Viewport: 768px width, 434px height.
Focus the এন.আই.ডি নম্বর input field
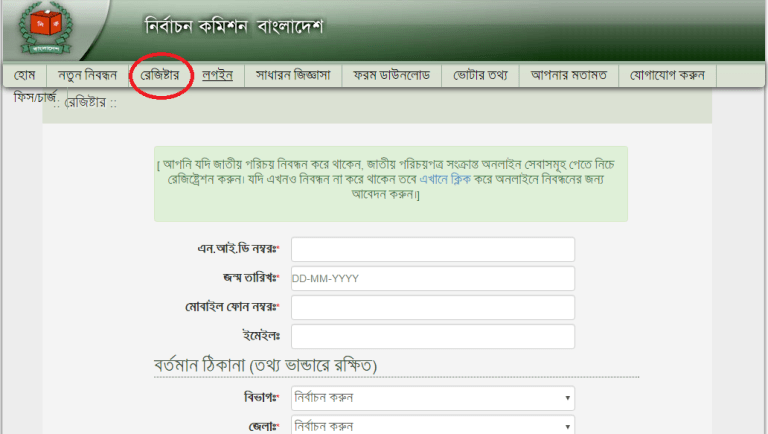coord(433,249)
